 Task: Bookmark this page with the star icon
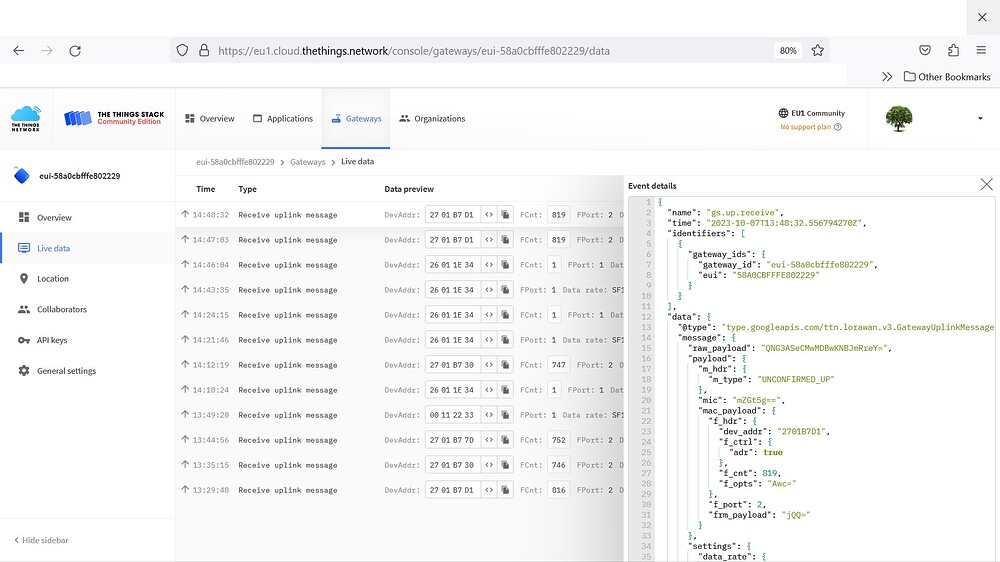click(818, 50)
